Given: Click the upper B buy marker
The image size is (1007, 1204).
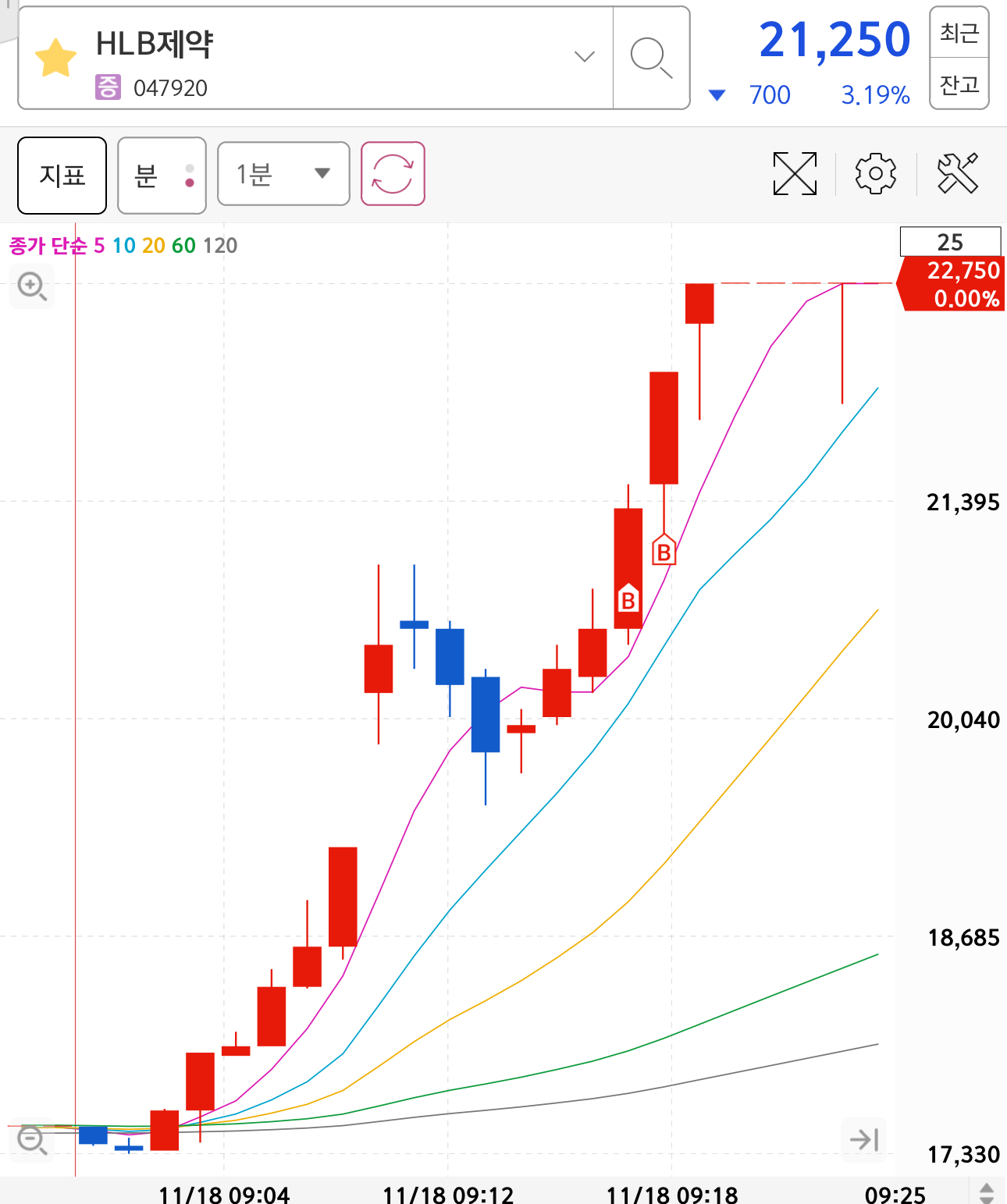Looking at the screenshot, I should point(664,549).
